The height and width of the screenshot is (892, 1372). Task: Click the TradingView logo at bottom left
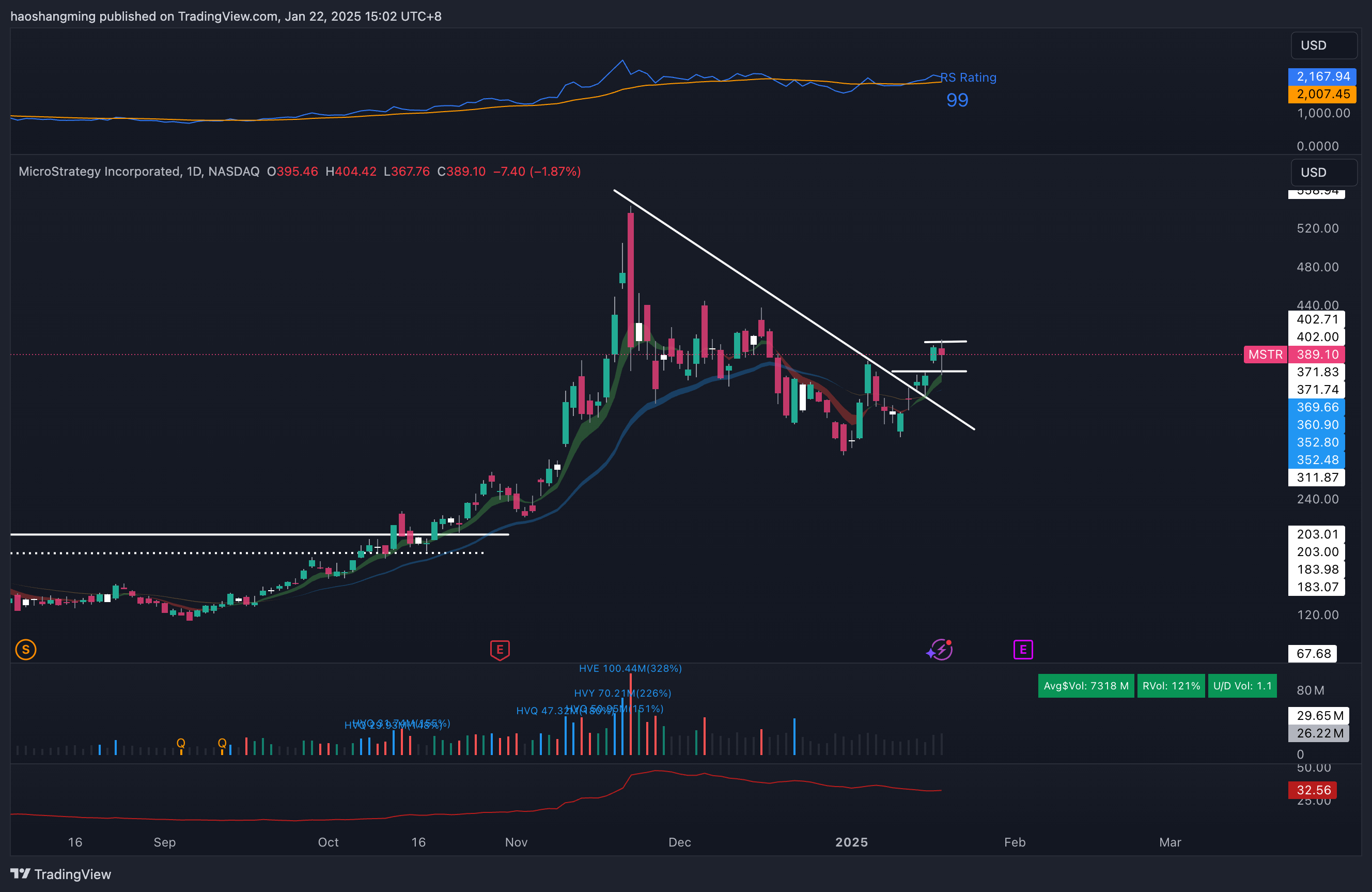[61, 874]
